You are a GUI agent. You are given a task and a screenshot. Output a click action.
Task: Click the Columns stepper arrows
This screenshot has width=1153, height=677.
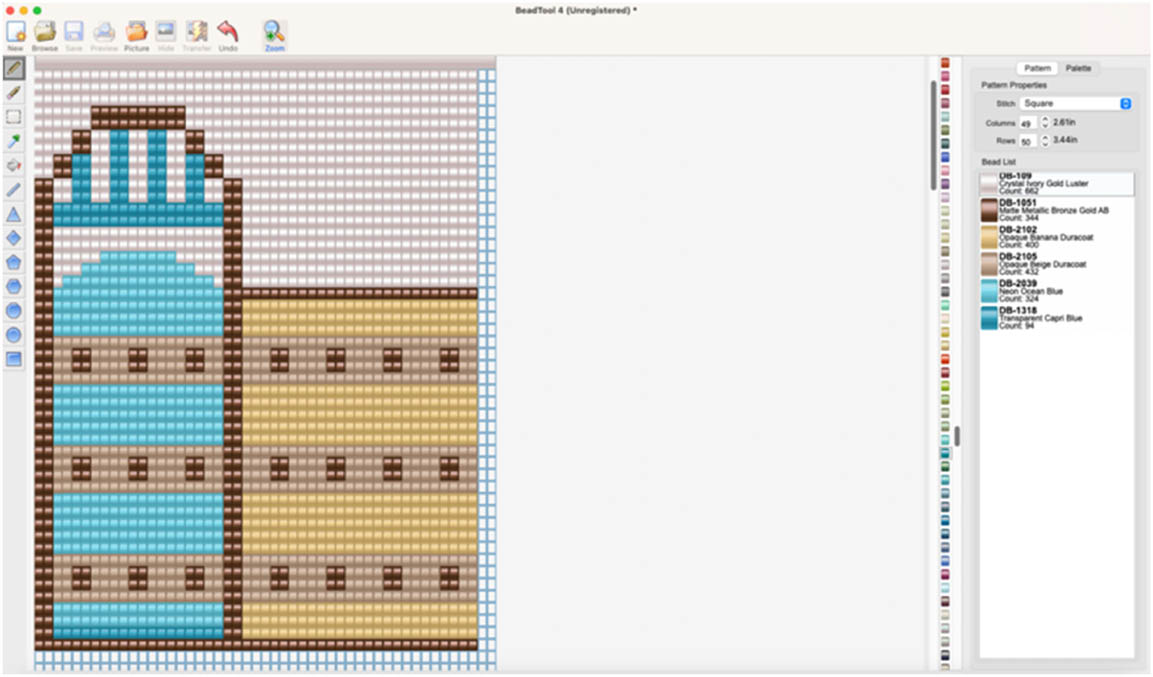pos(1045,122)
